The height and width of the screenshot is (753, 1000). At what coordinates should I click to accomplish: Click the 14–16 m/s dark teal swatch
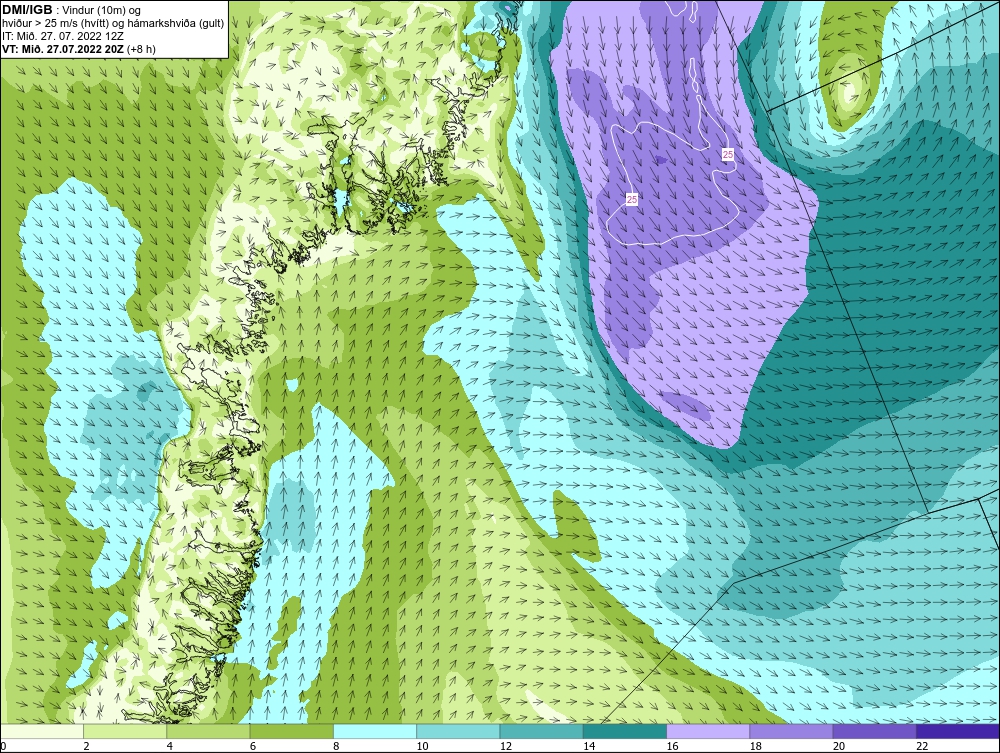[625, 731]
